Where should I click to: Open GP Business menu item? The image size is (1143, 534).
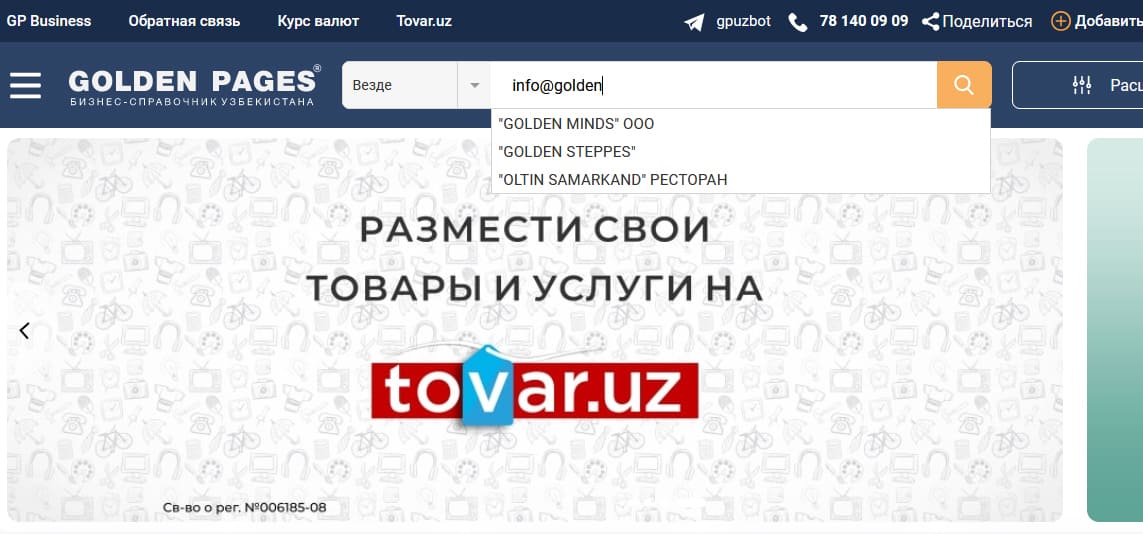49,21
